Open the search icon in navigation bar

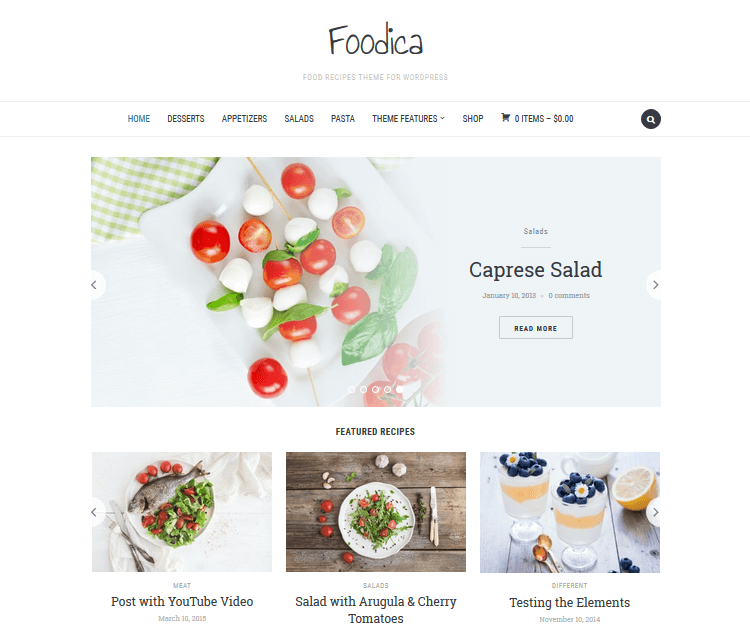click(651, 119)
